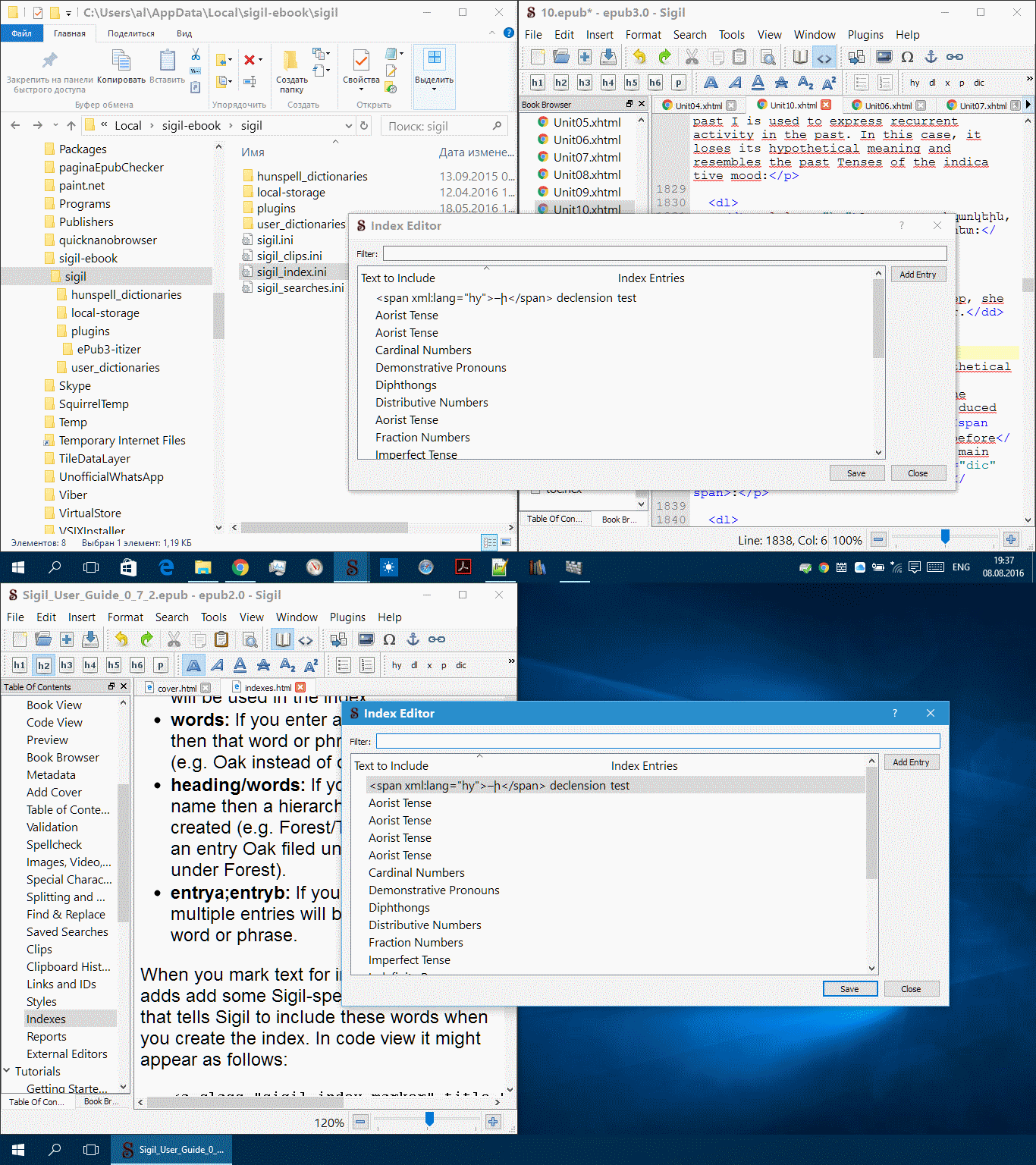Switch to Unit04.xhtml tab in 10.epub Sigil

tap(699, 105)
